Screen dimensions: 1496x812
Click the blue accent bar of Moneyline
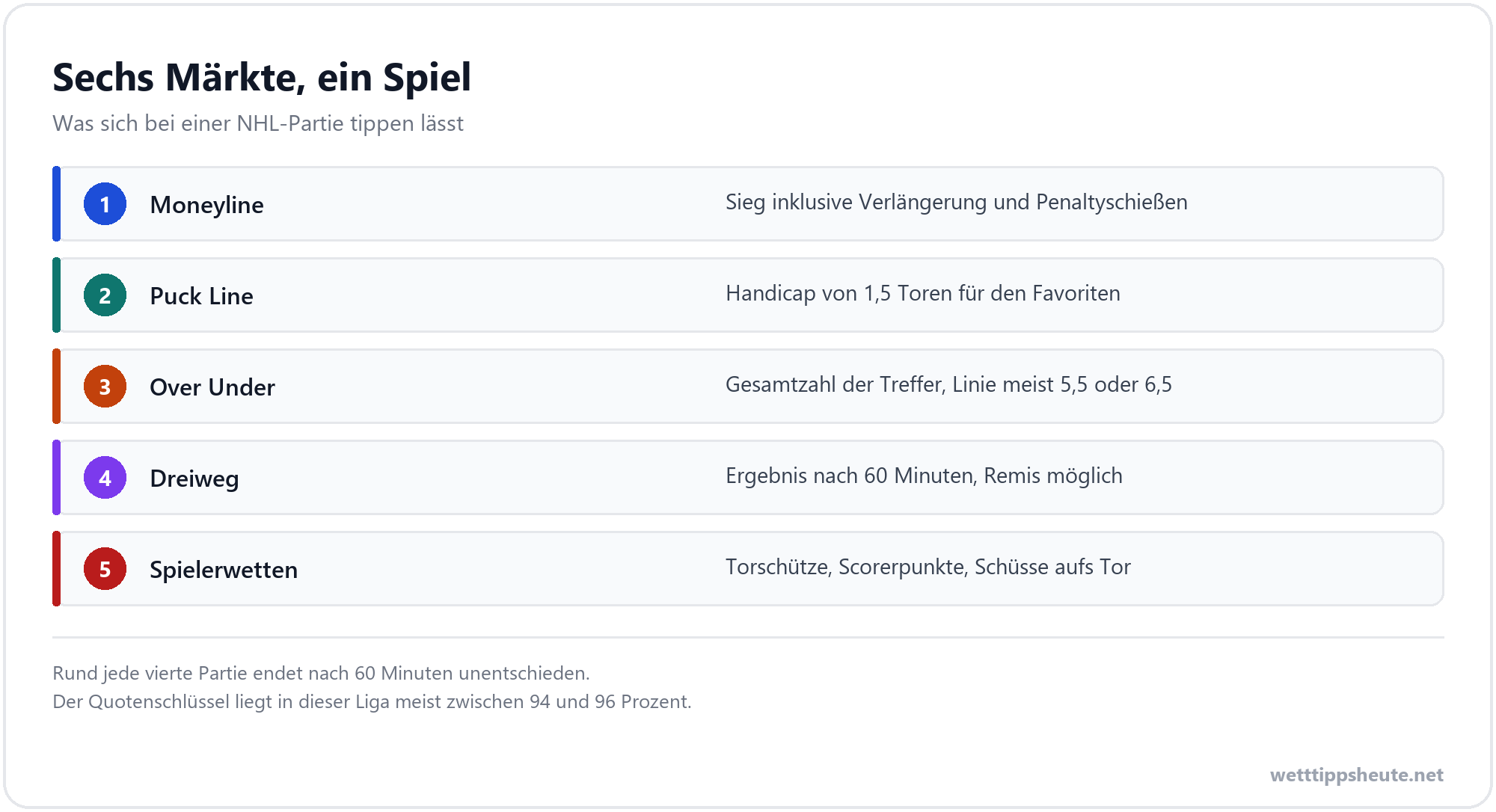click(56, 204)
